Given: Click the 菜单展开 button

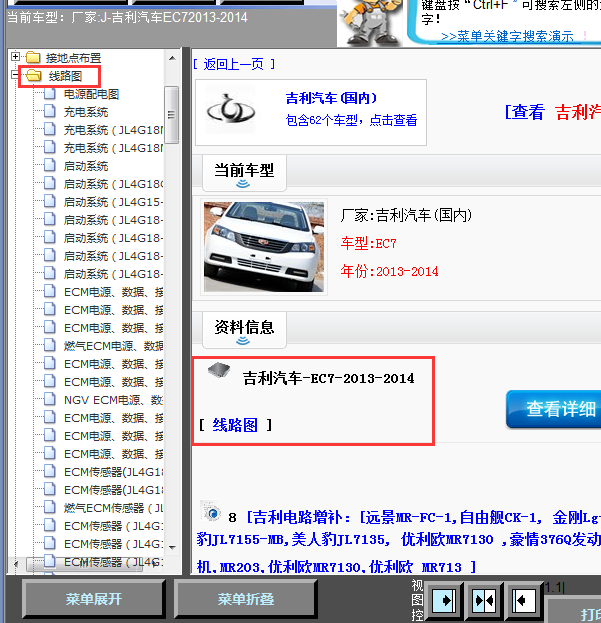Looking at the screenshot, I should pyautogui.click(x=94, y=599).
